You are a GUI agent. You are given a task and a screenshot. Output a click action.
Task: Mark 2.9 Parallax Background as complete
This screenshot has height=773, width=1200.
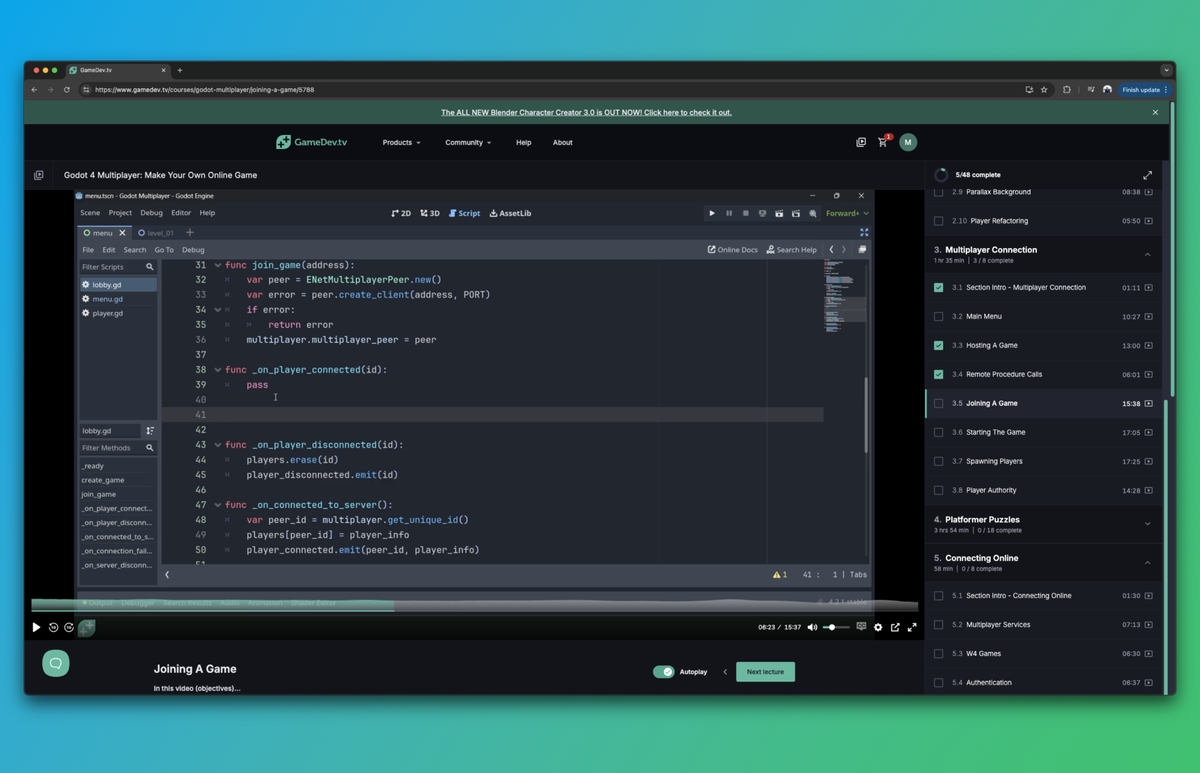click(x=938, y=192)
